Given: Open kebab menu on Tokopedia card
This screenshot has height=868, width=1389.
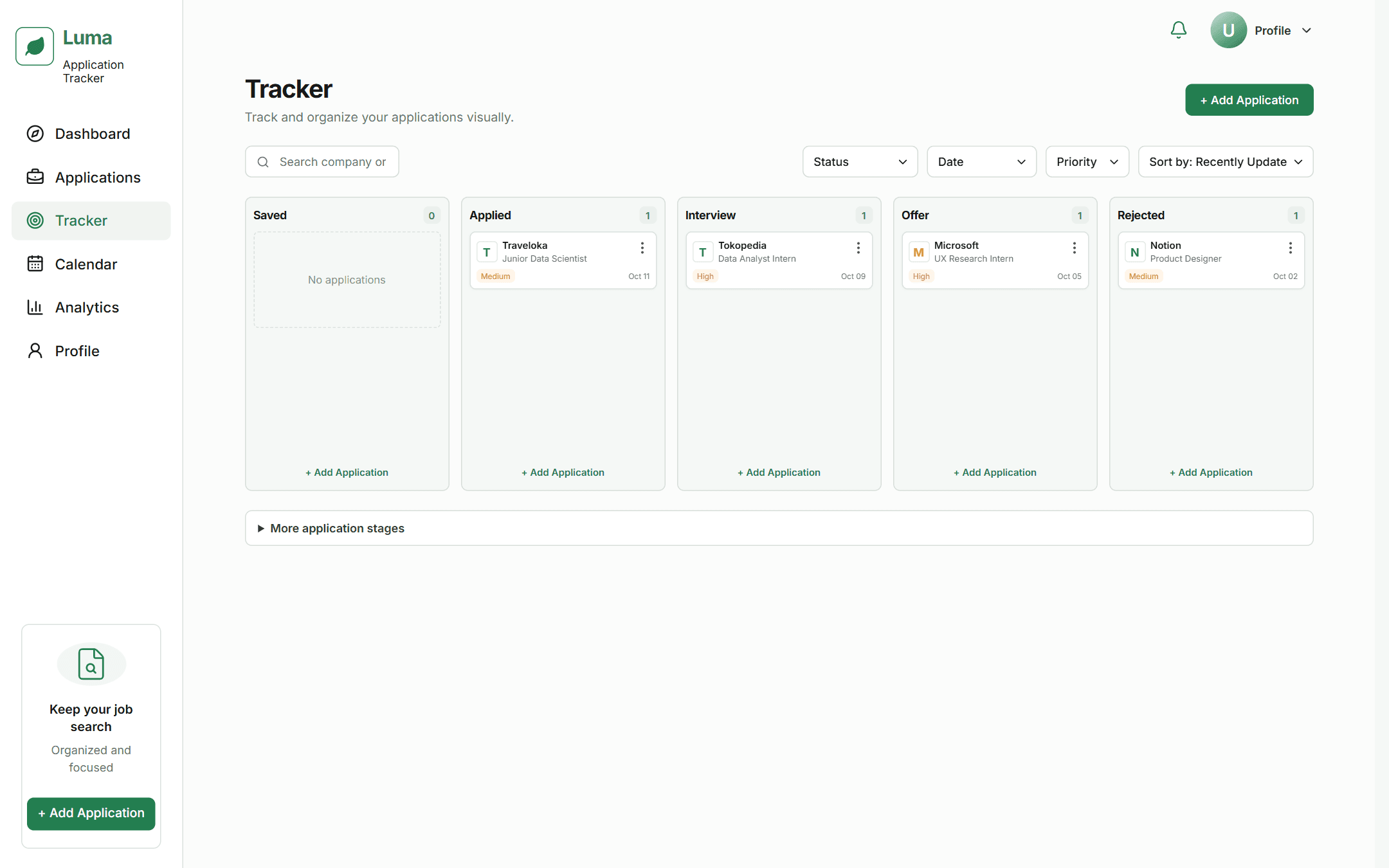Looking at the screenshot, I should (858, 248).
